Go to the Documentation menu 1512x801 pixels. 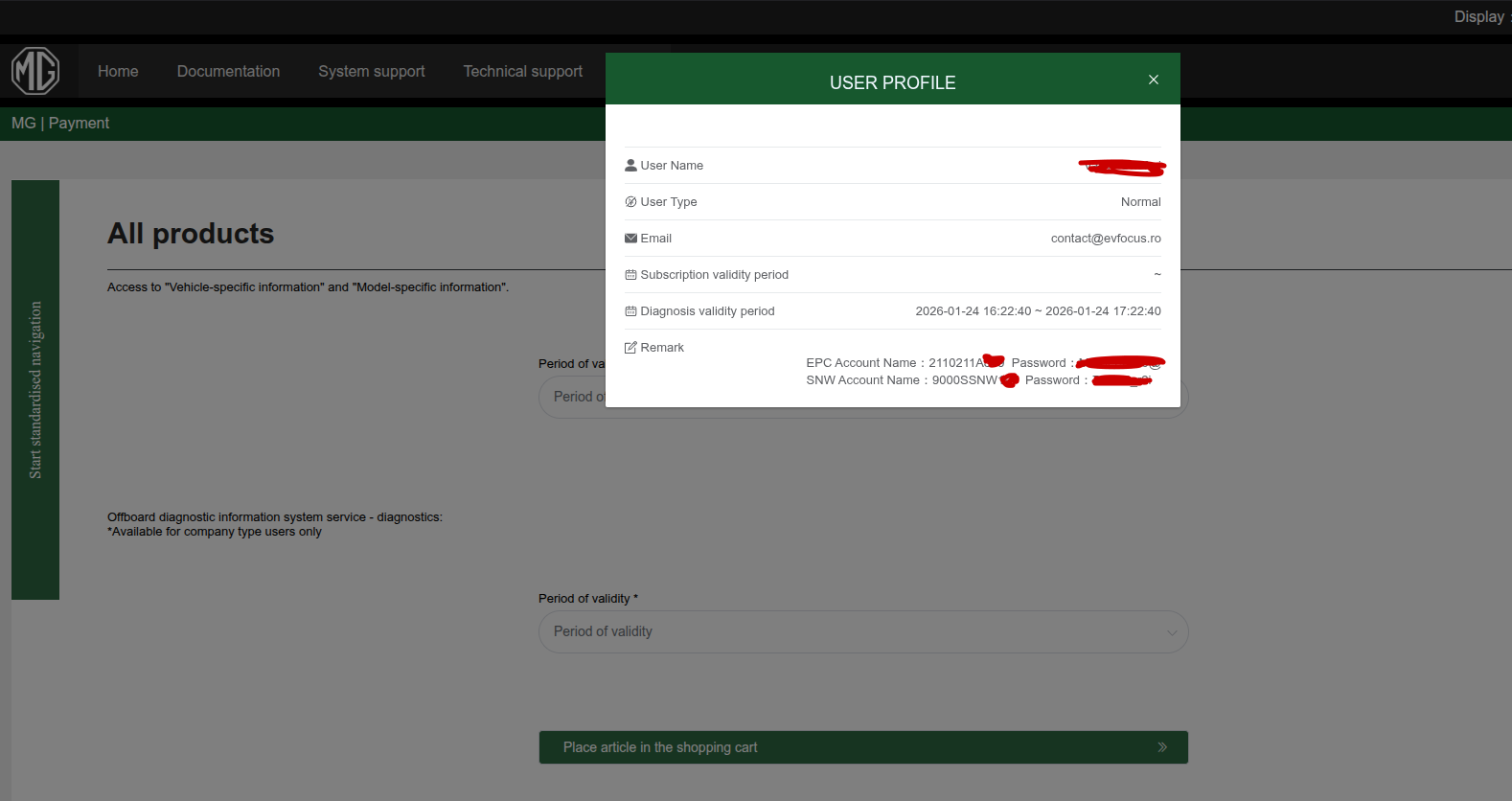click(x=228, y=72)
